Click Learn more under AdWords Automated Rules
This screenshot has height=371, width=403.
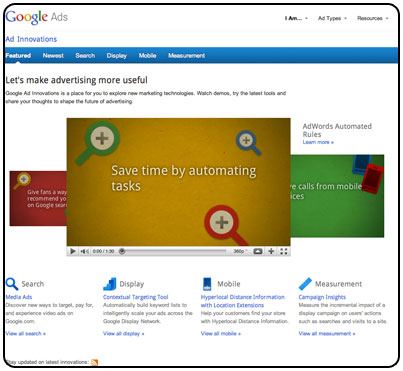318,142
